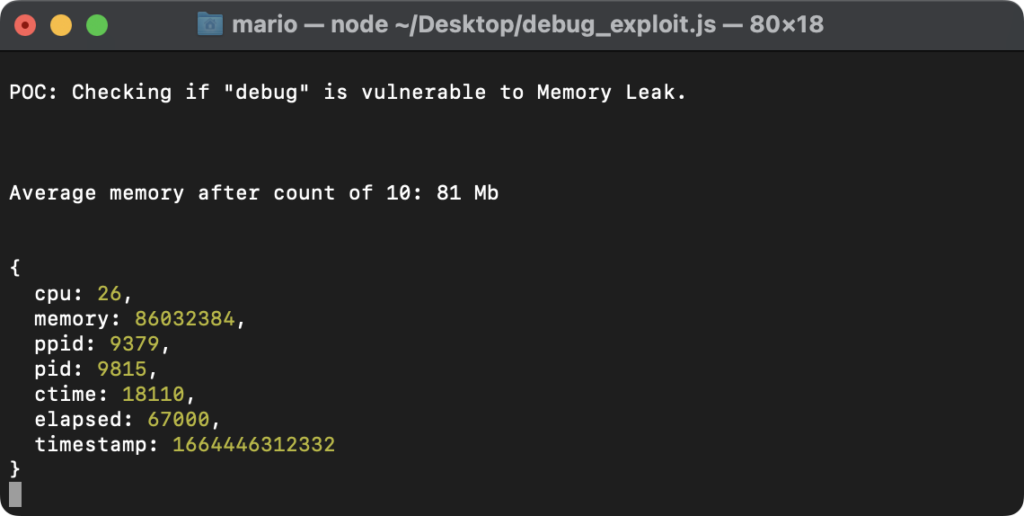Click the opening curly brace of output
This screenshot has height=516, width=1024.
coord(15,268)
